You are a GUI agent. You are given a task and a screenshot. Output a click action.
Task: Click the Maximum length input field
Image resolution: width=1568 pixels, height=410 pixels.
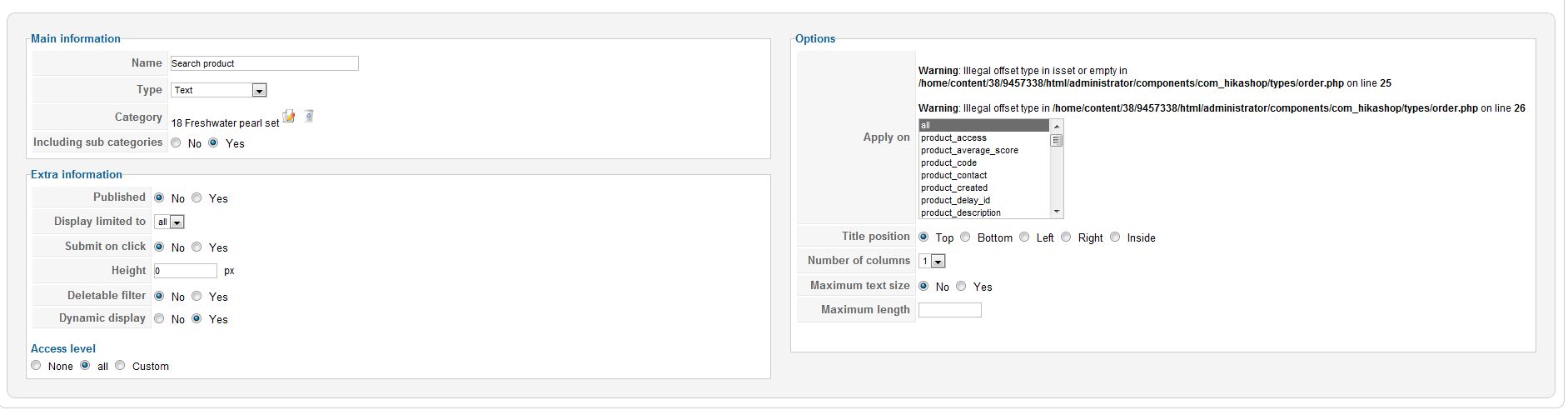point(949,310)
